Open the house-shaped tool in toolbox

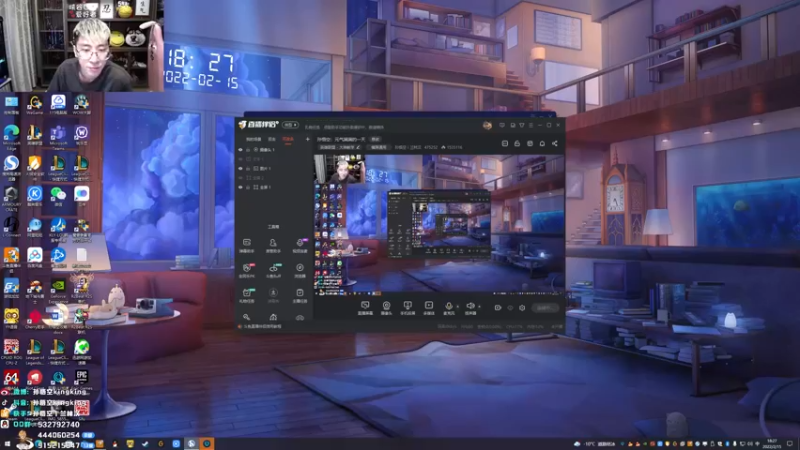(273, 317)
